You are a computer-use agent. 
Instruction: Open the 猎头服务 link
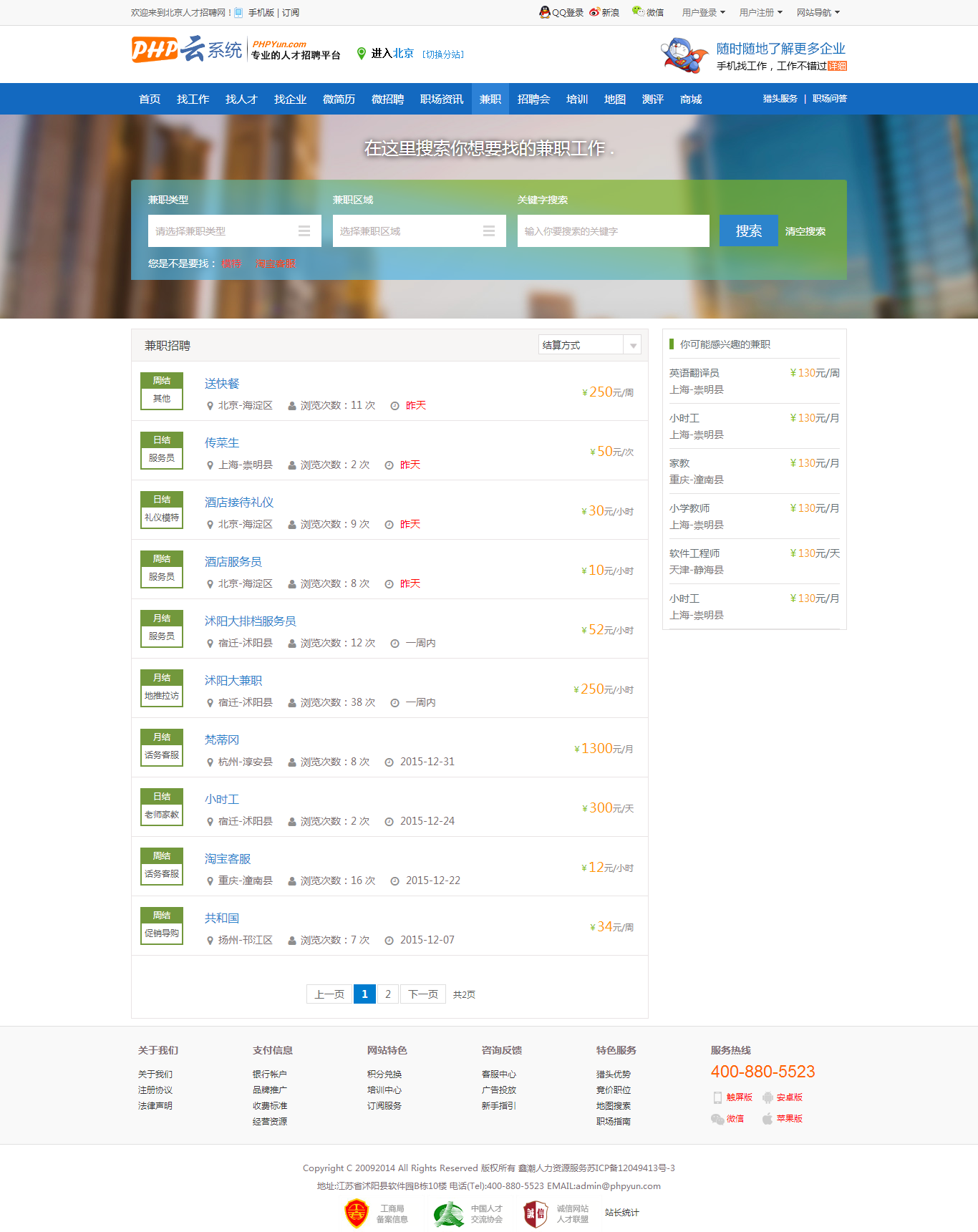coord(780,99)
